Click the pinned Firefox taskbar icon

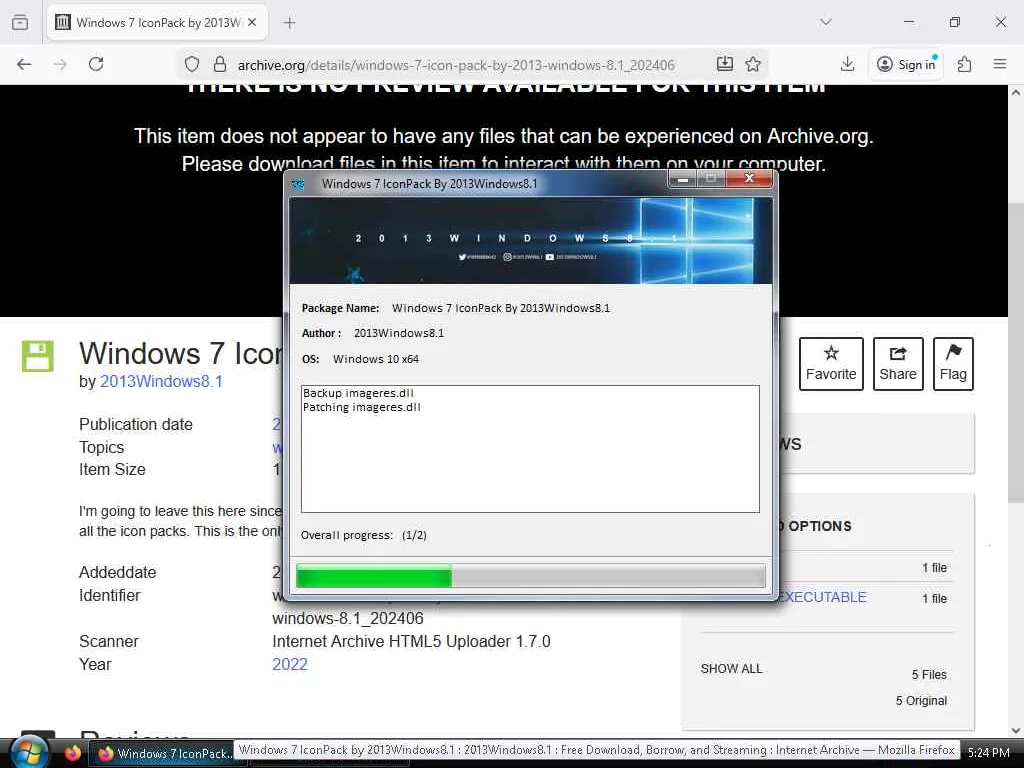pos(72,753)
